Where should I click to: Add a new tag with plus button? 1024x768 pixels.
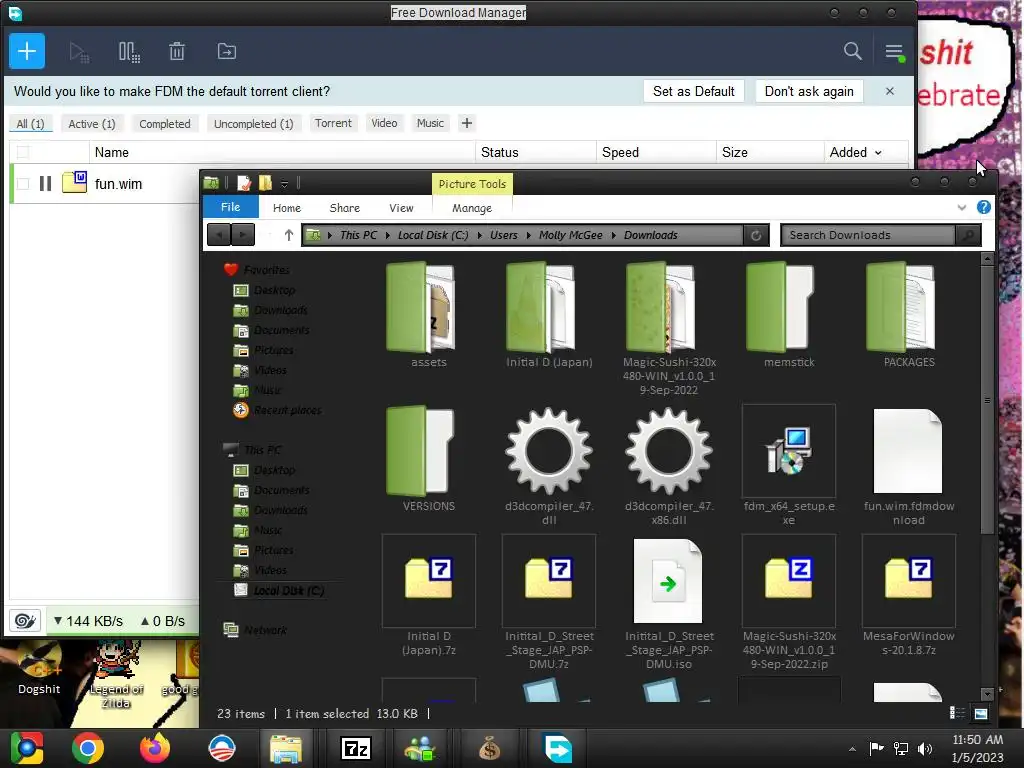tap(466, 123)
